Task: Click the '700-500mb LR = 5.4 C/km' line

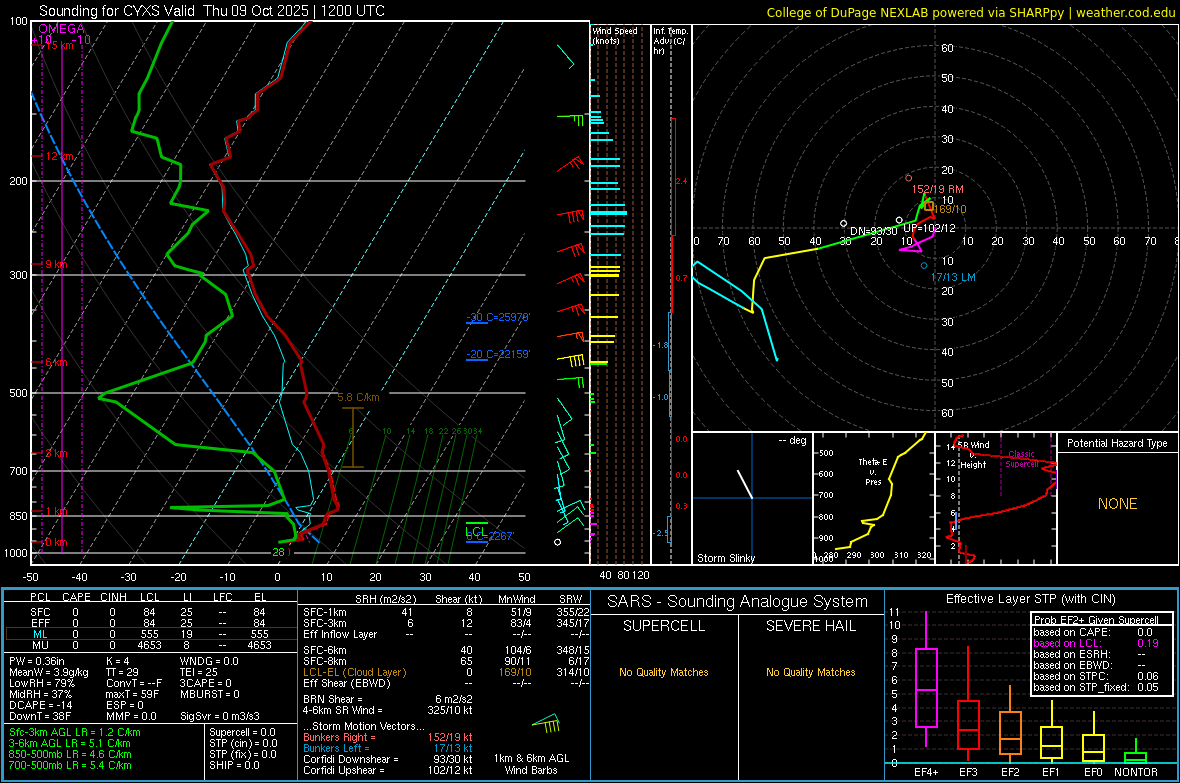Action: pos(70,765)
